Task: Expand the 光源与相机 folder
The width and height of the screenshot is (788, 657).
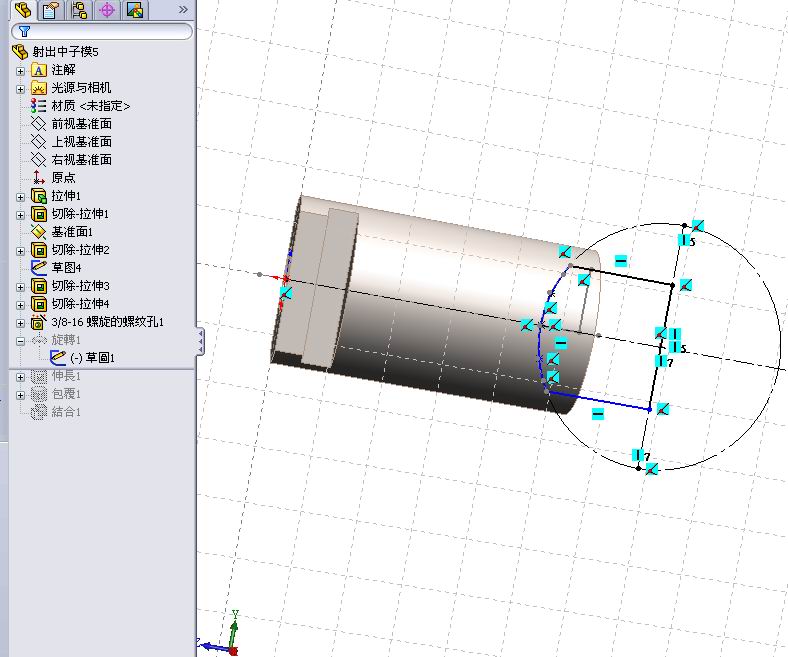Action: point(21,89)
